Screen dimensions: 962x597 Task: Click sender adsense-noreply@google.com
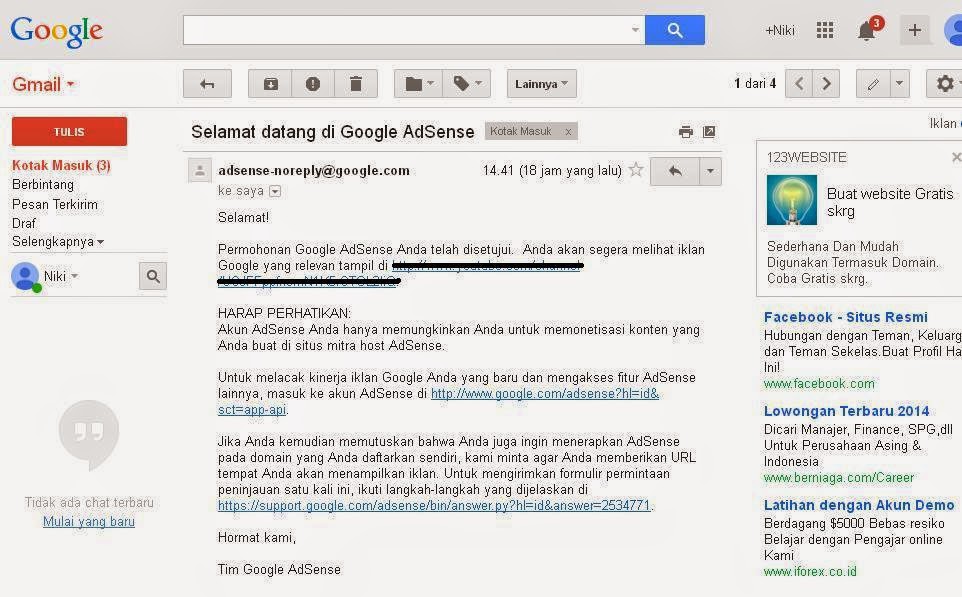(314, 171)
